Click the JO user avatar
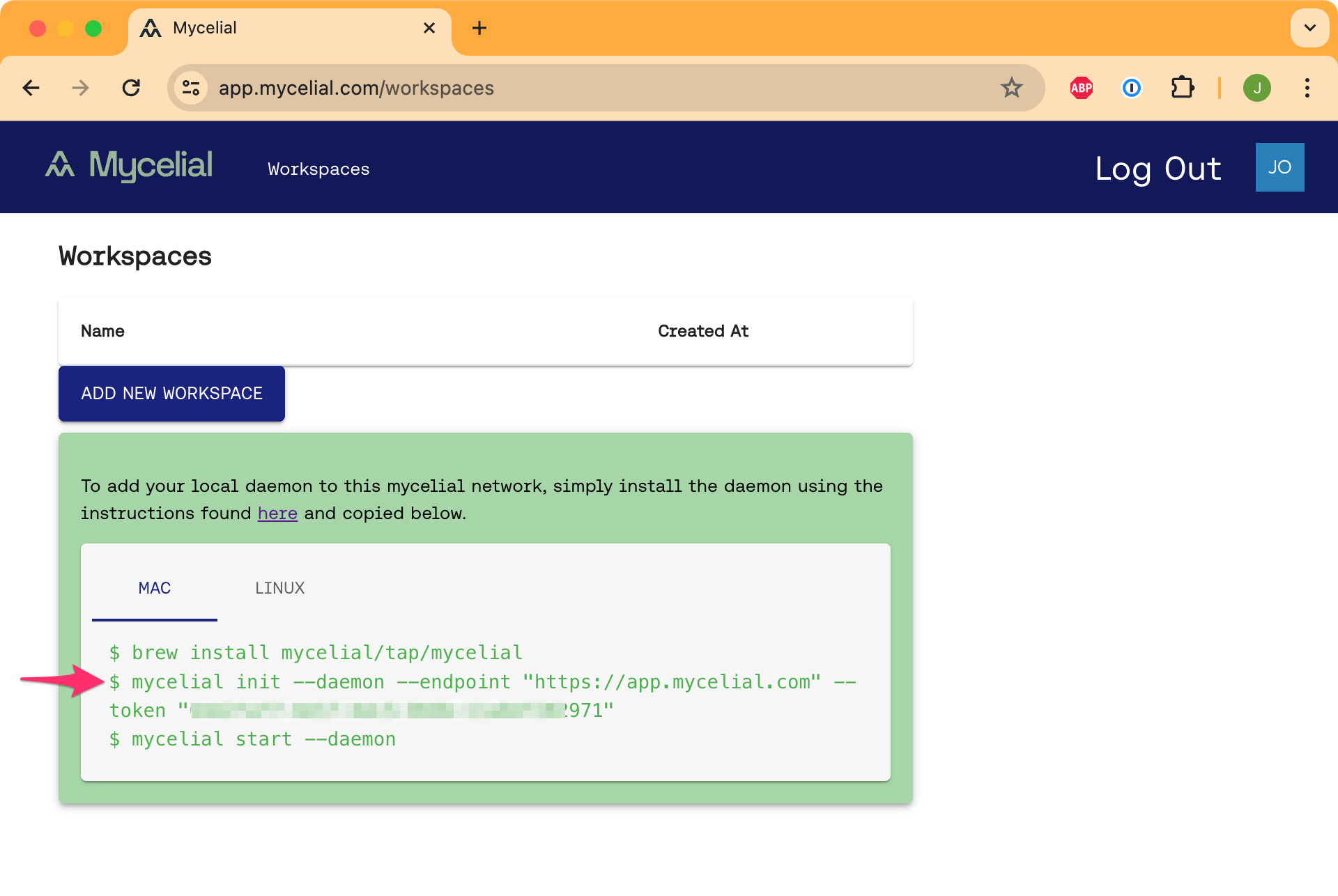The image size is (1338, 896). [1279, 167]
